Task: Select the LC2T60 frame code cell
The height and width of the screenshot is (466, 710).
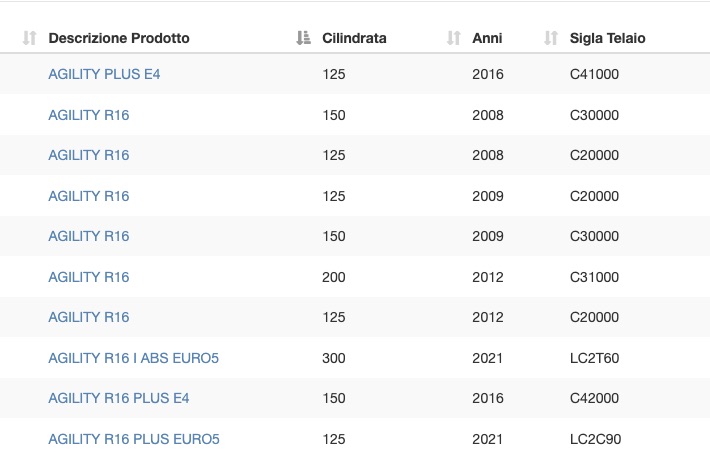Action: pyautogui.click(x=594, y=358)
